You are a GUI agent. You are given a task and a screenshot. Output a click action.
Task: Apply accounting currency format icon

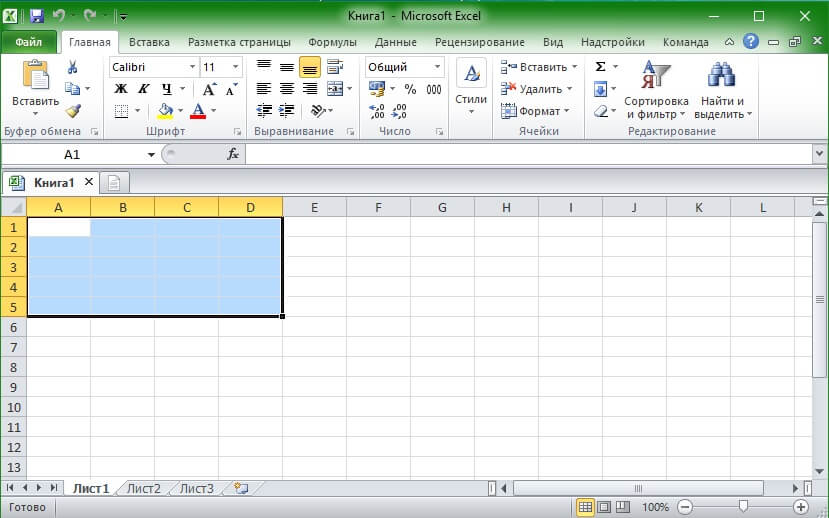coord(377,88)
